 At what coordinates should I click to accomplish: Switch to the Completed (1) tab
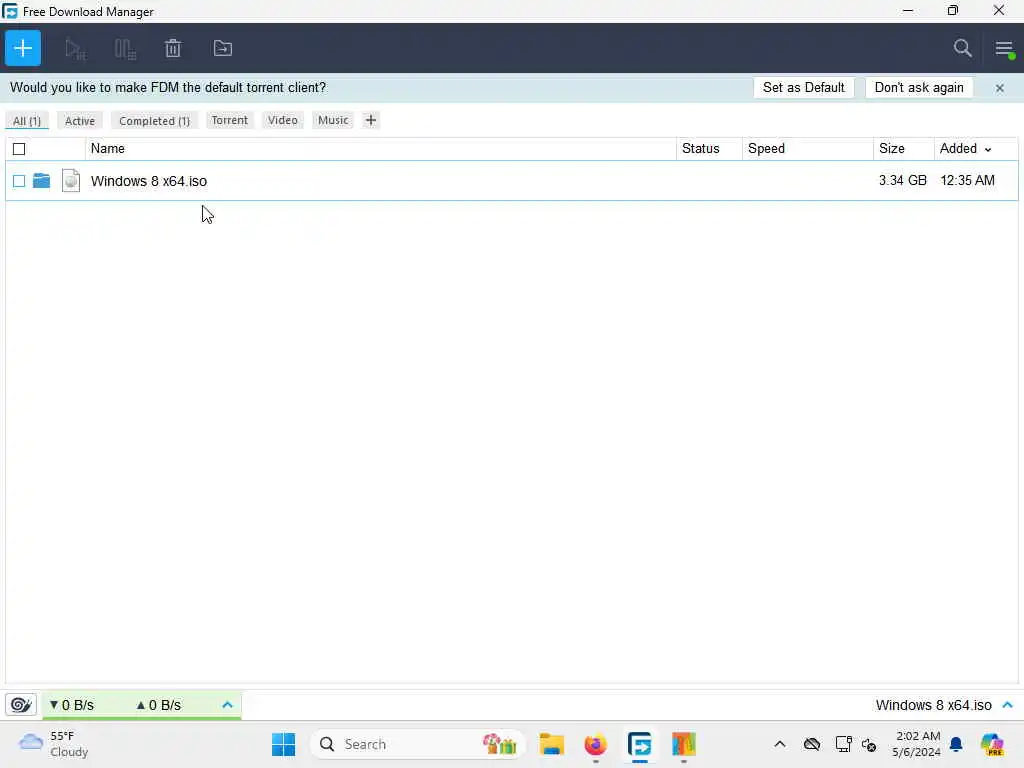pos(154,121)
